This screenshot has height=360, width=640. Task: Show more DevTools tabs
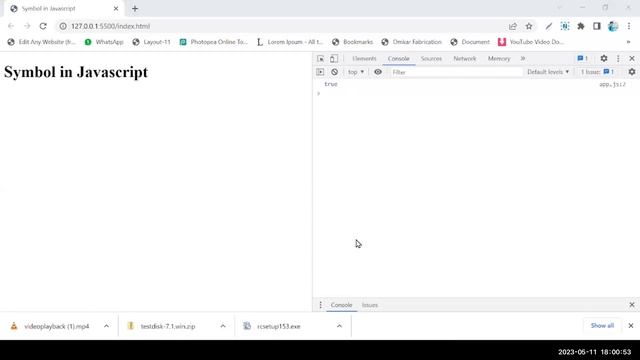click(523, 59)
